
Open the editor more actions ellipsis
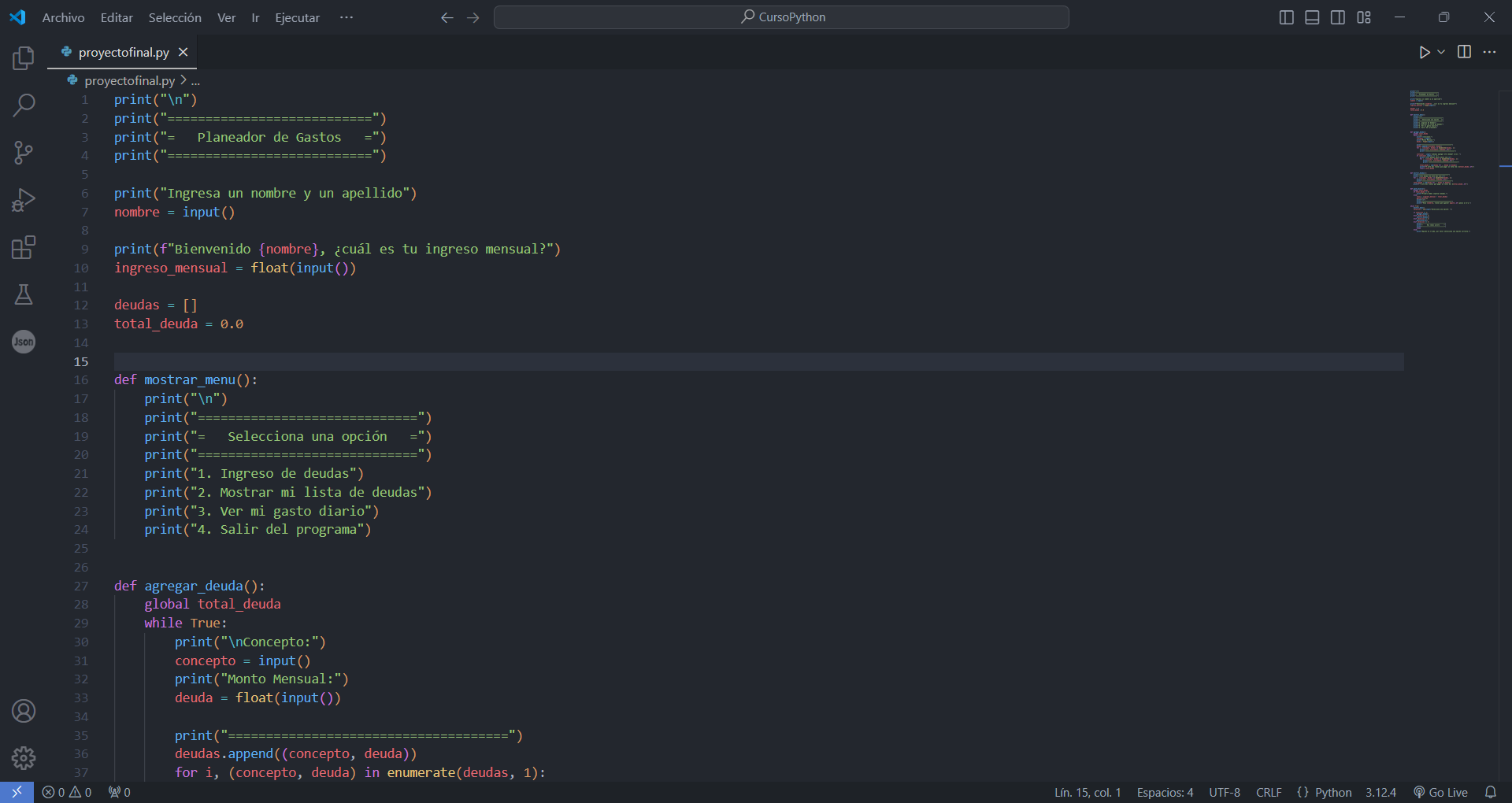coord(1489,52)
